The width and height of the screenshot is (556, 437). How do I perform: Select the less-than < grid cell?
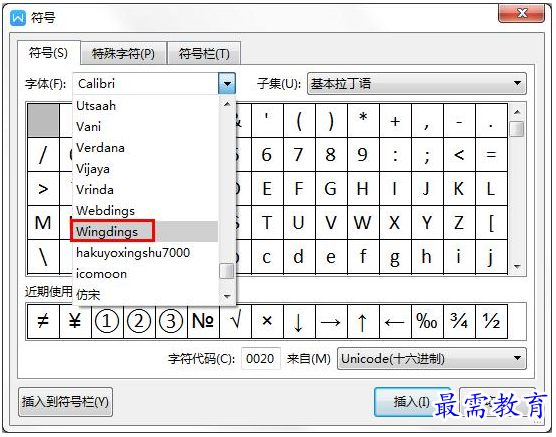tap(459, 155)
